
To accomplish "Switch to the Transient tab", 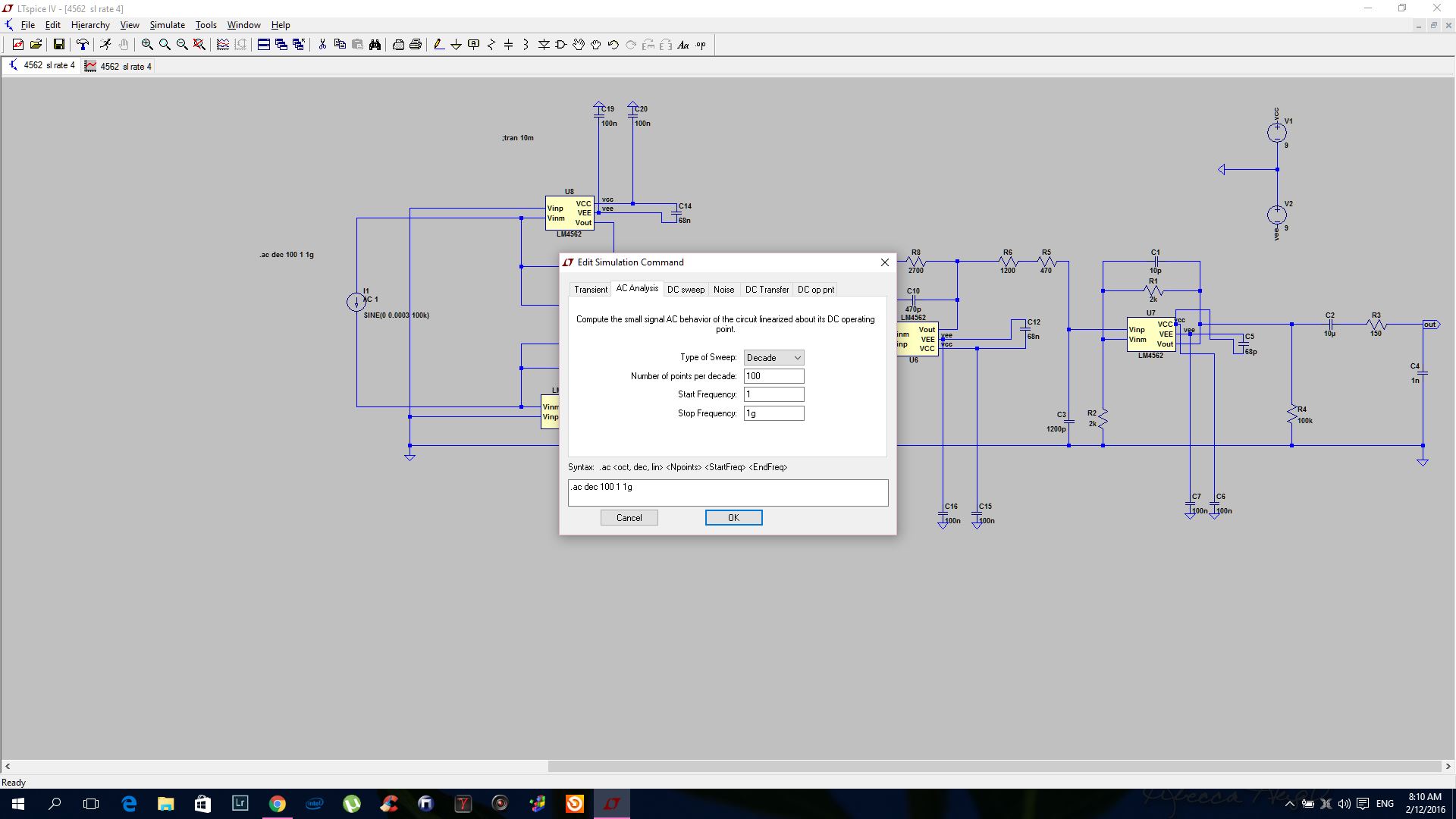I will coord(591,290).
